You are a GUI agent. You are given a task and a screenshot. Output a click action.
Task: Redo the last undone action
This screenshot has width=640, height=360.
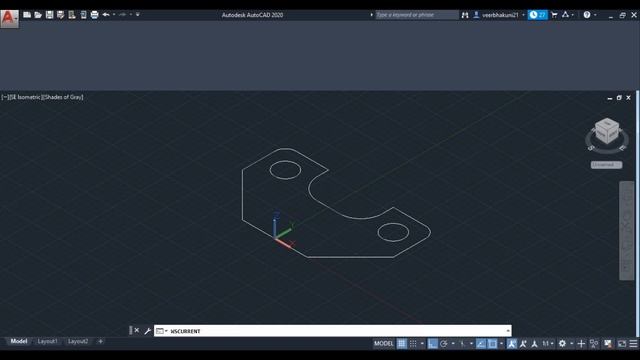(x=122, y=15)
